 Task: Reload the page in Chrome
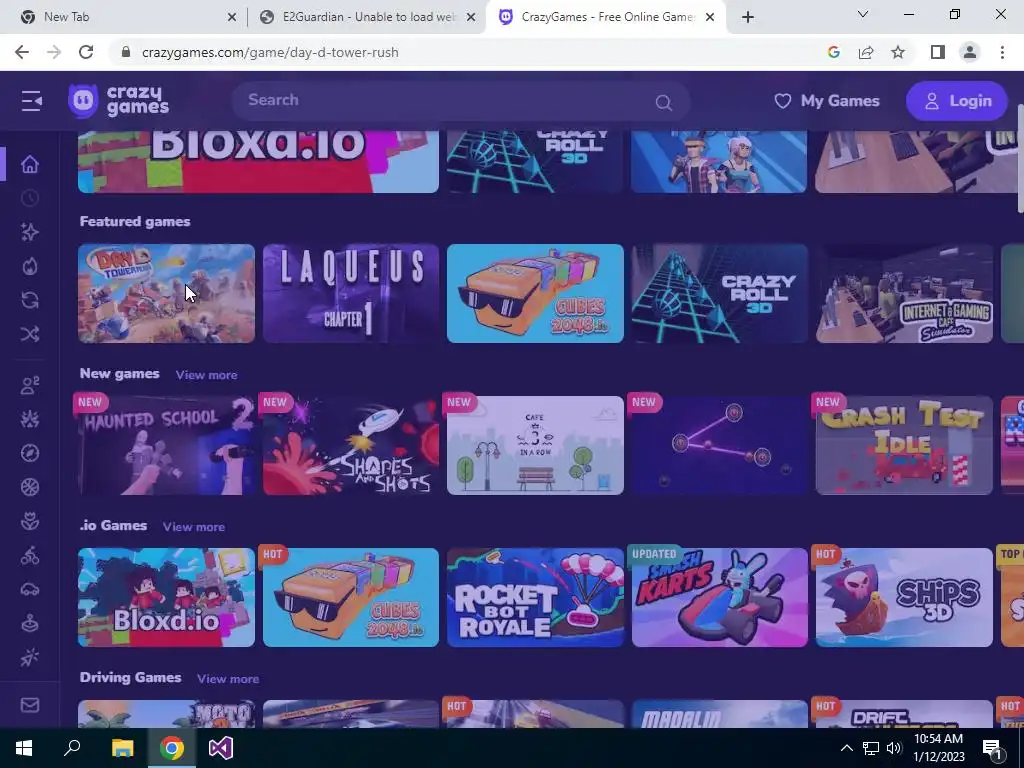pyautogui.click(x=86, y=52)
